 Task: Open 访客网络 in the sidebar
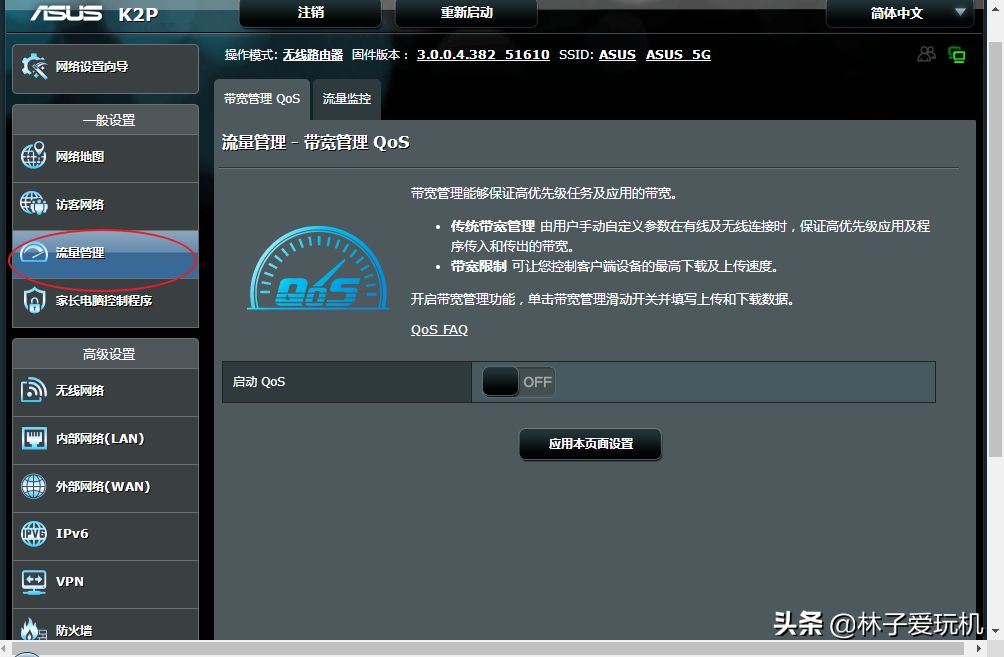click(x=105, y=206)
